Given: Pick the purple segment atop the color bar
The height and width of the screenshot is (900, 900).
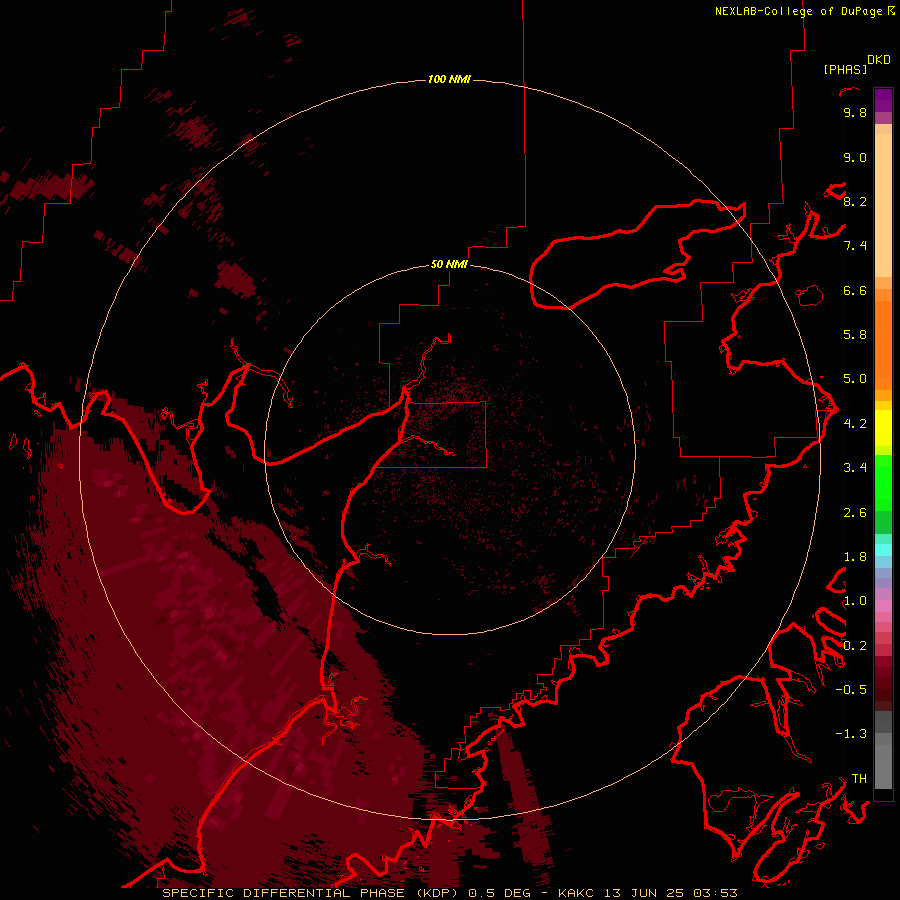Looking at the screenshot, I should point(883,101).
